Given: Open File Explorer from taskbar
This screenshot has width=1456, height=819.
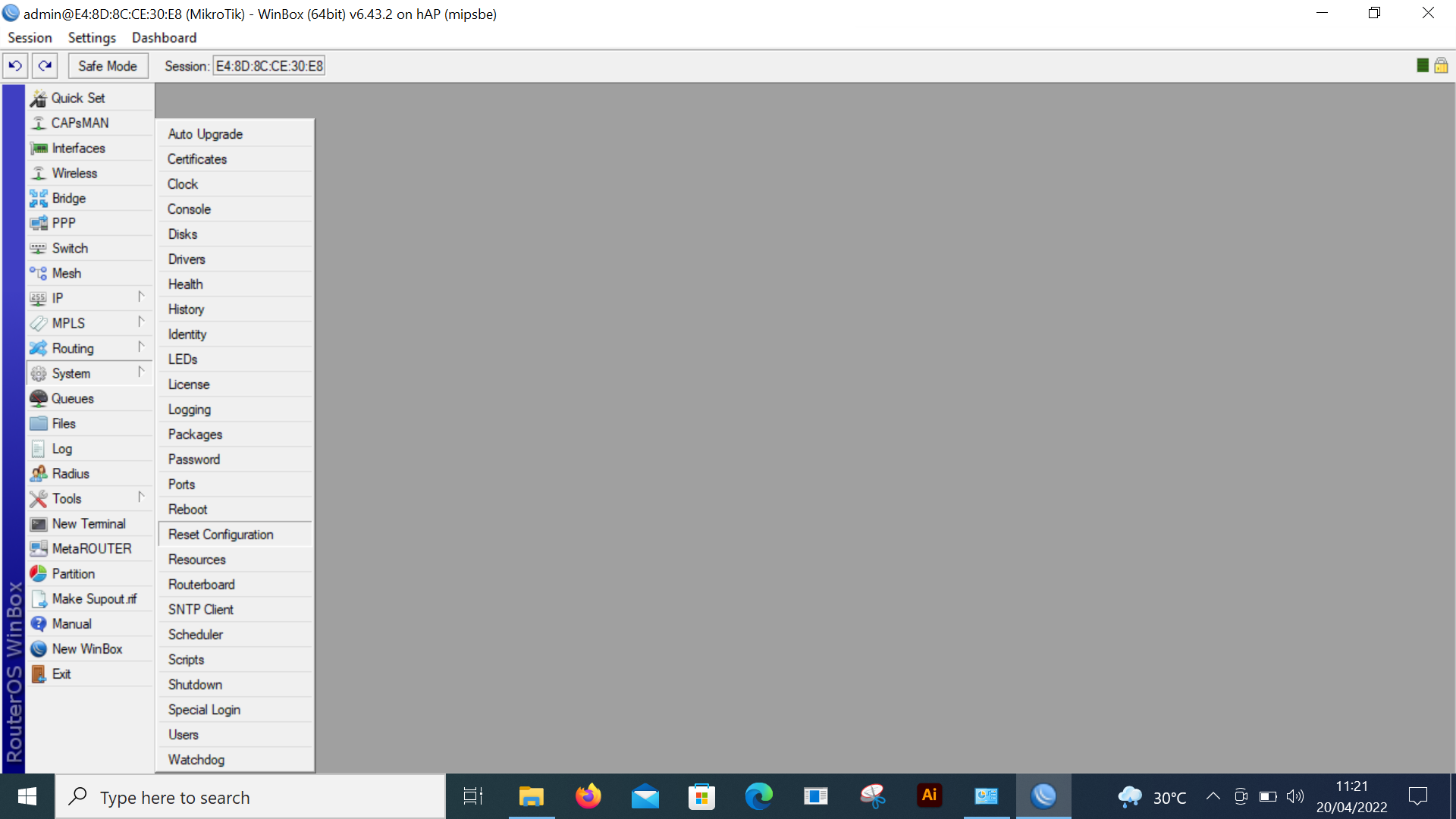Looking at the screenshot, I should 532,796.
